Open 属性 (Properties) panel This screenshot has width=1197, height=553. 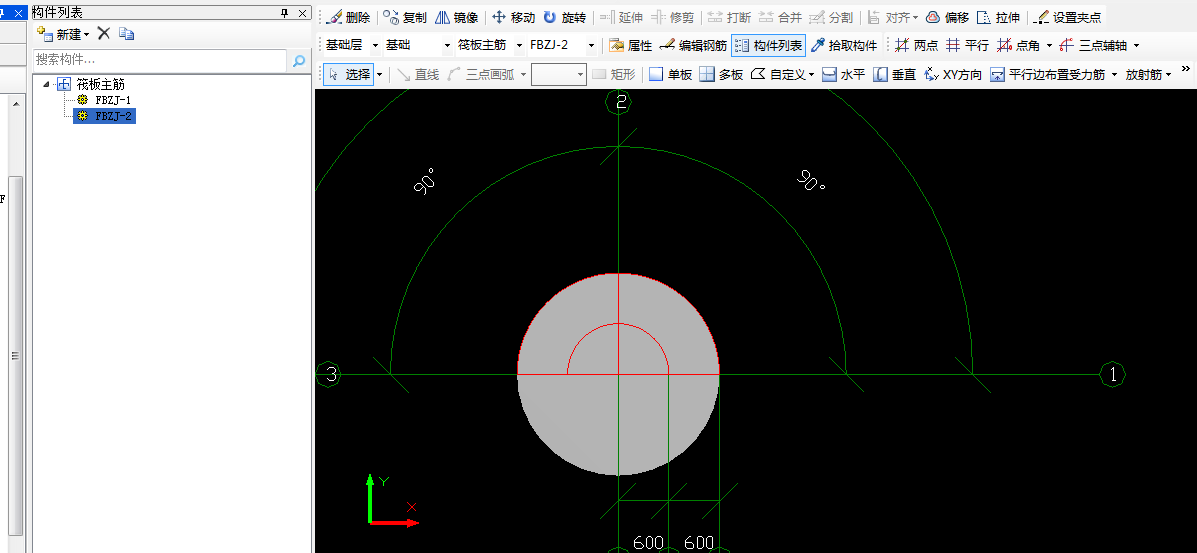(x=631, y=46)
